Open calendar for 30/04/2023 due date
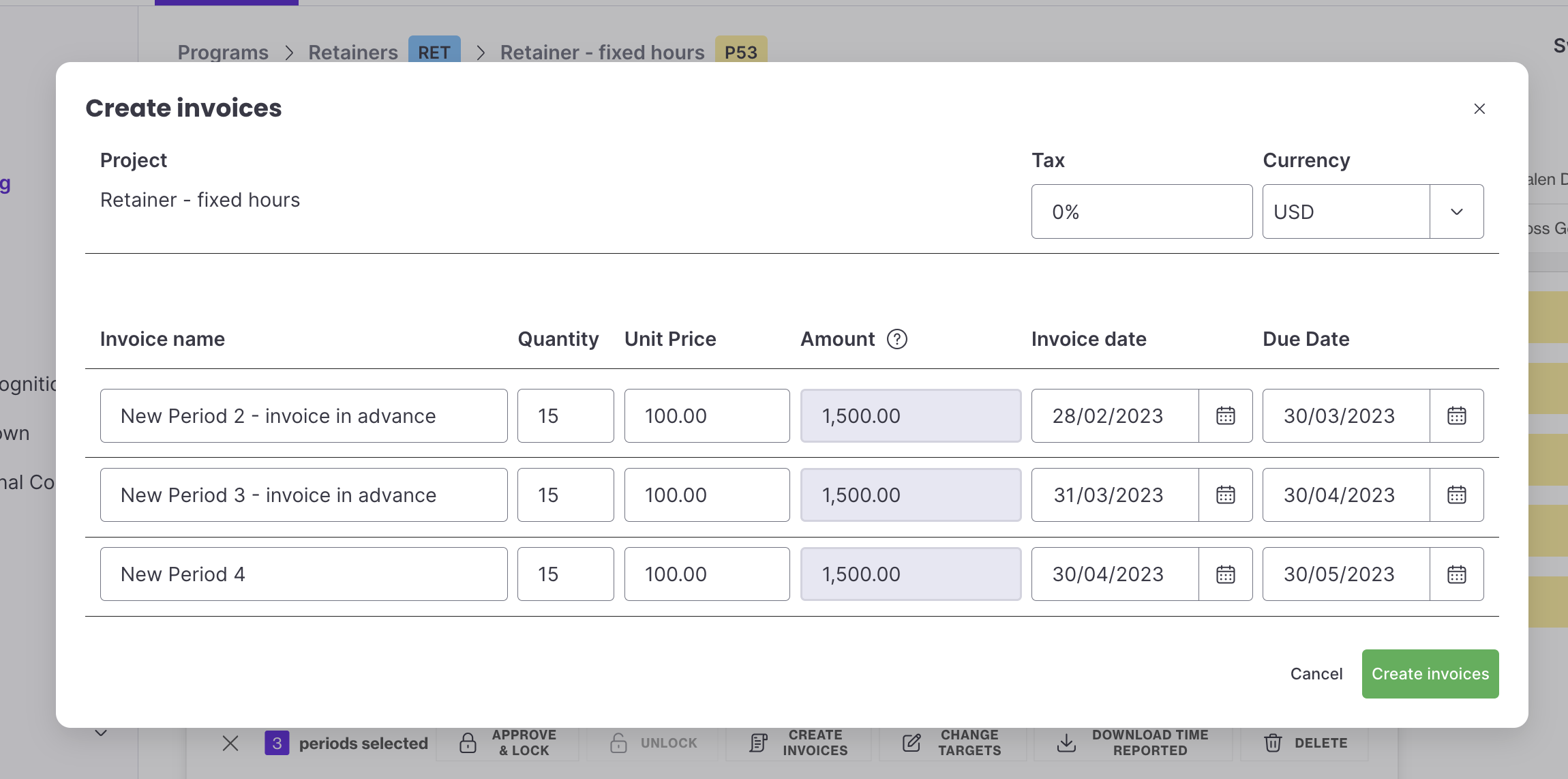This screenshot has width=1568, height=779. pyautogui.click(x=1456, y=495)
